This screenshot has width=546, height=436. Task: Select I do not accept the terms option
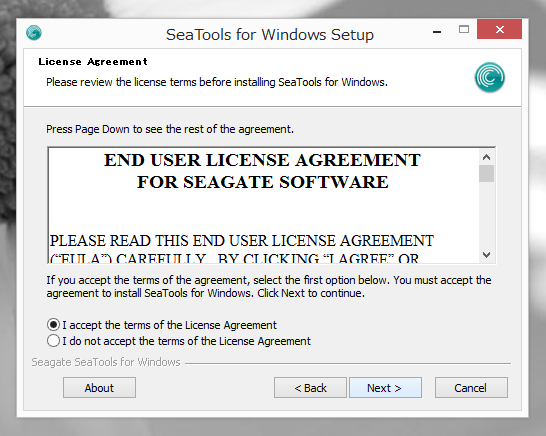[x=53, y=341]
